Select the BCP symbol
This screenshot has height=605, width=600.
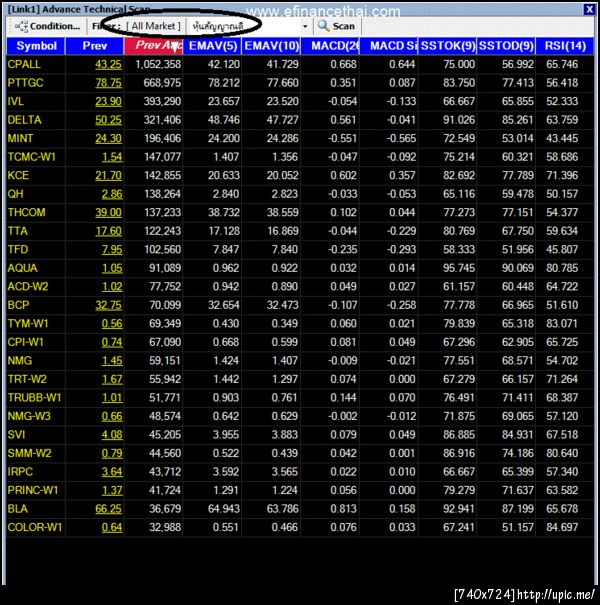[x=19, y=305]
